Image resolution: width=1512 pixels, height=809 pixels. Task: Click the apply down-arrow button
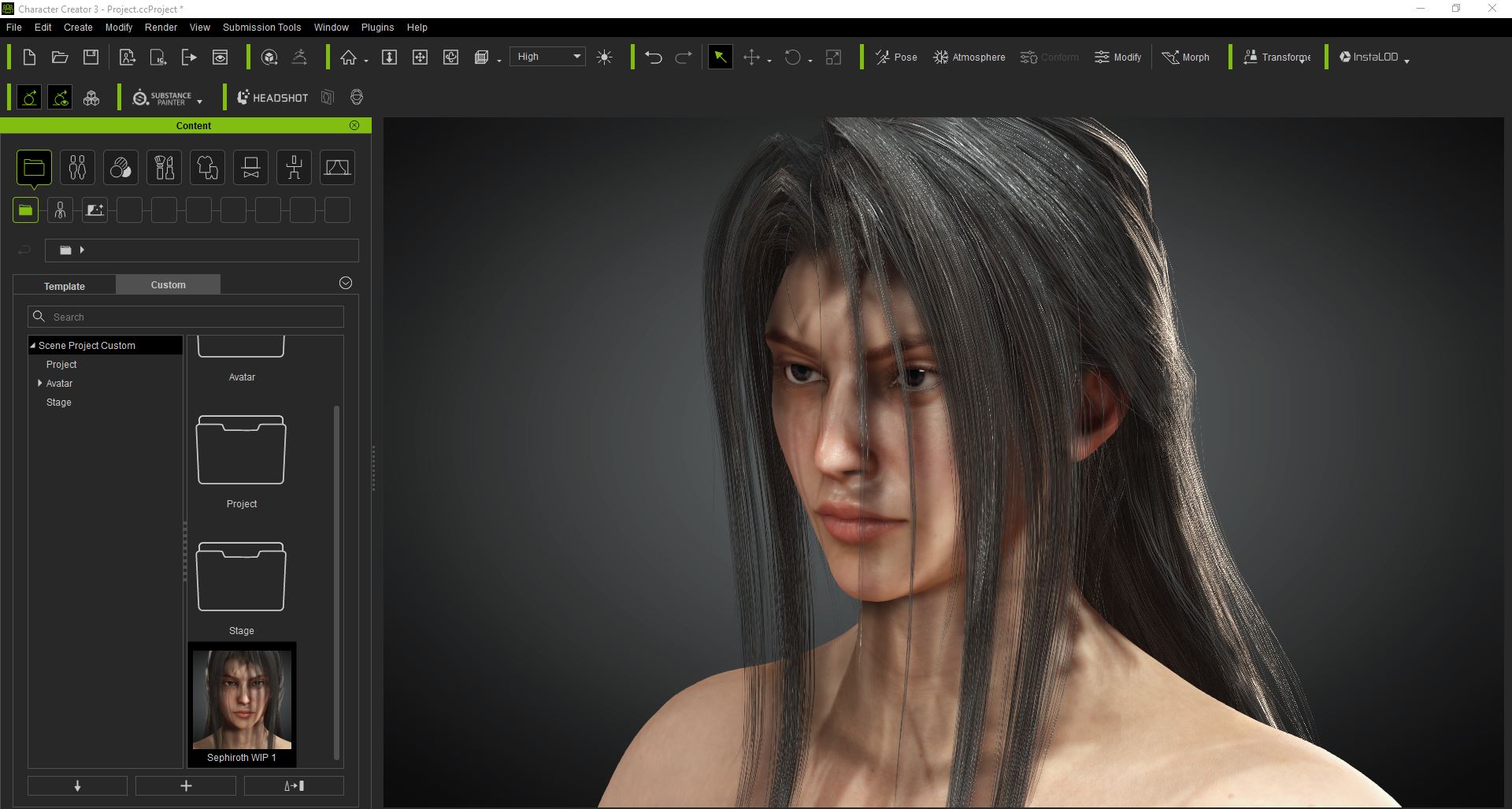coord(77,785)
